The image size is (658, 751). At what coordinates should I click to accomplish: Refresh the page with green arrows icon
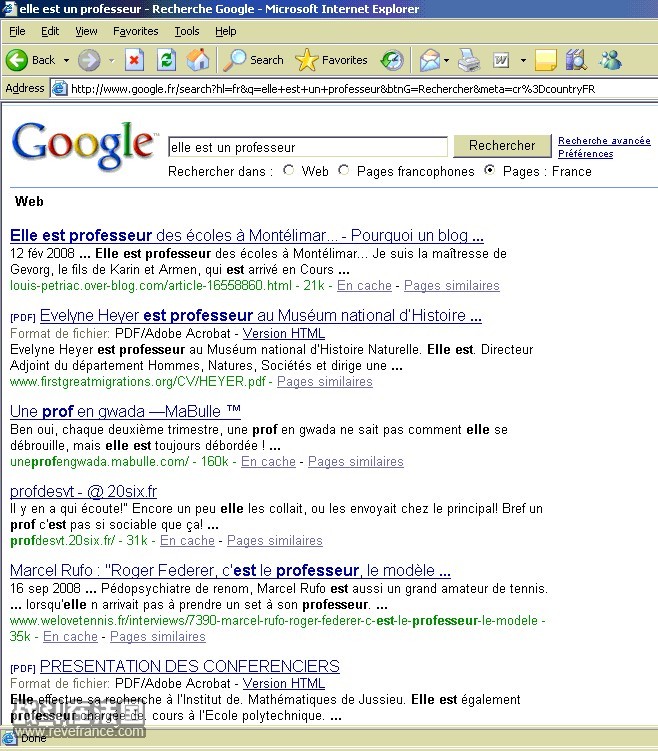click(x=166, y=60)
